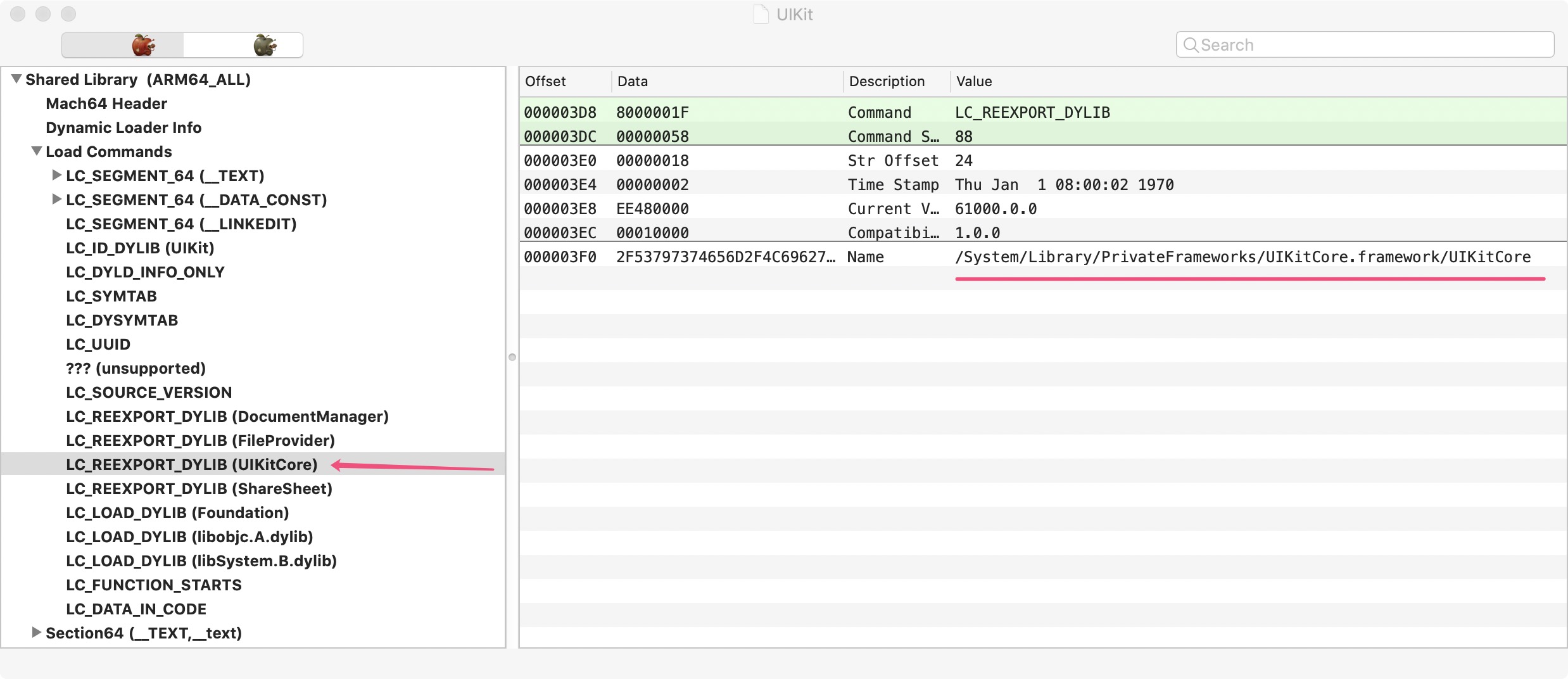Select Dynamic Loader Info item
This screenshot has height=679, width=1568.
(x=123, y=127)
